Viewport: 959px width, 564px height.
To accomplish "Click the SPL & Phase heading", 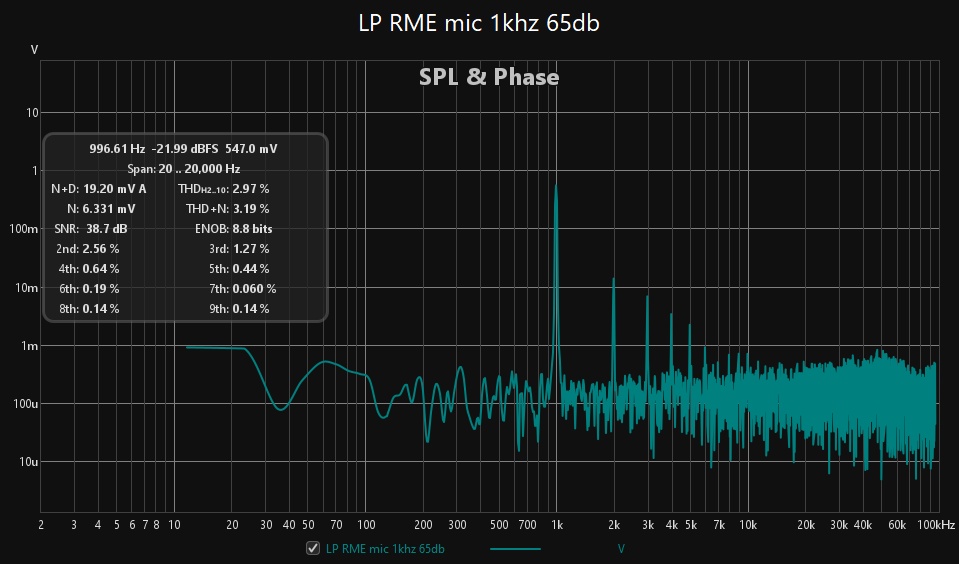I will [x=489, y=77].
